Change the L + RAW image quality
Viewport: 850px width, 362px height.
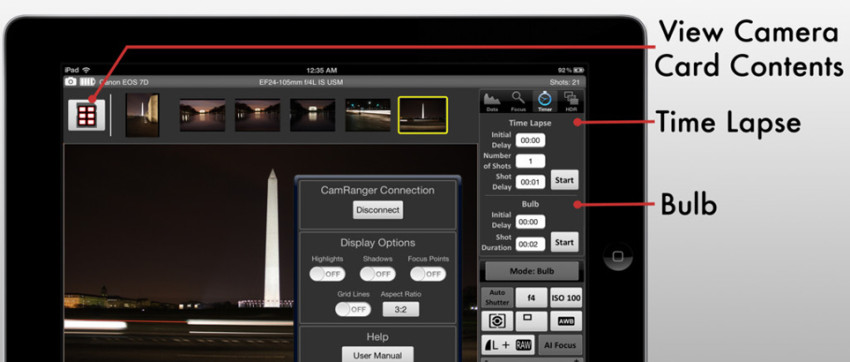click(x=508, y=345)
